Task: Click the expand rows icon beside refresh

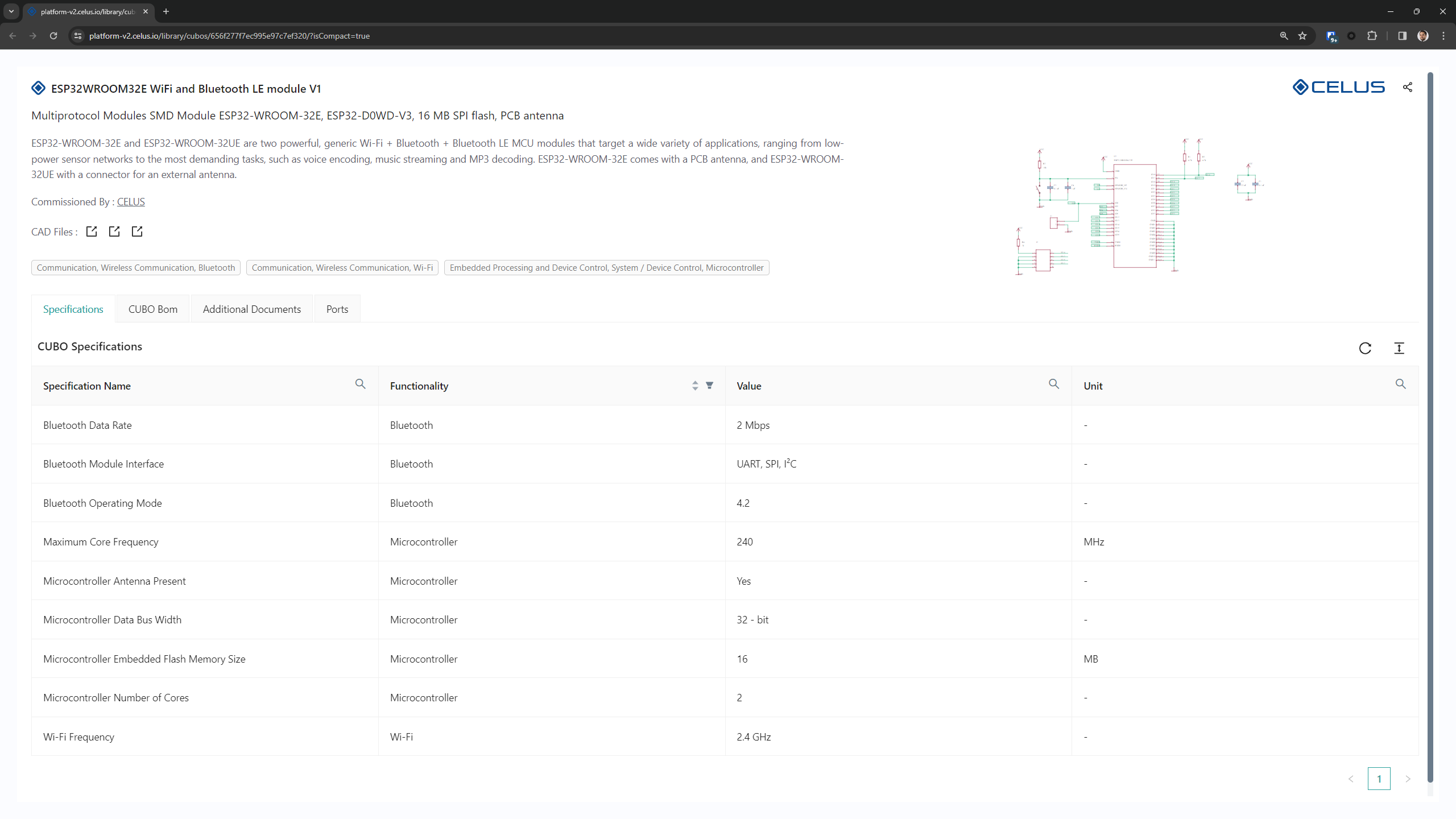Action: [1399, 348]
